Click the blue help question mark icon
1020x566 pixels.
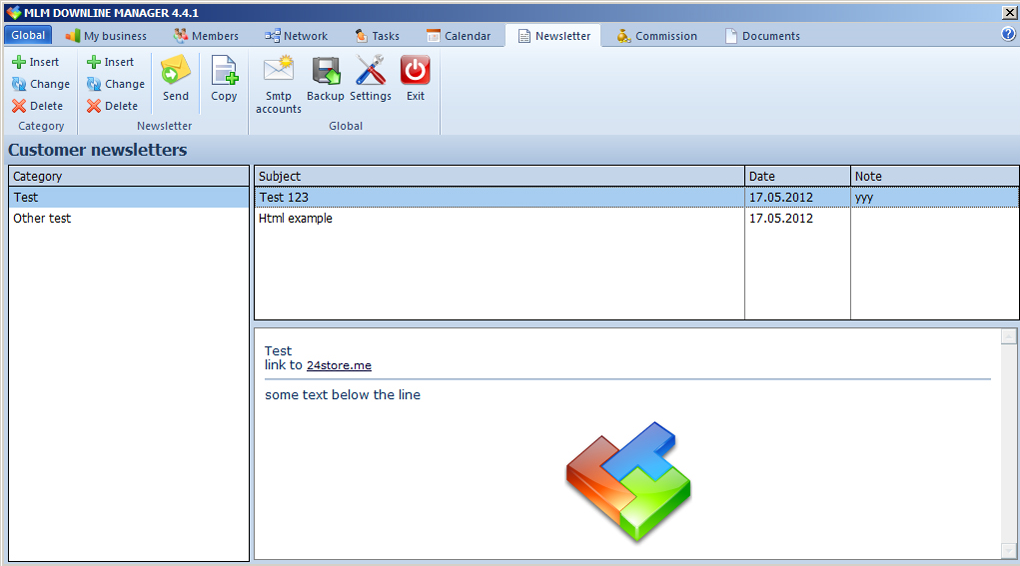click(1008, 34)
